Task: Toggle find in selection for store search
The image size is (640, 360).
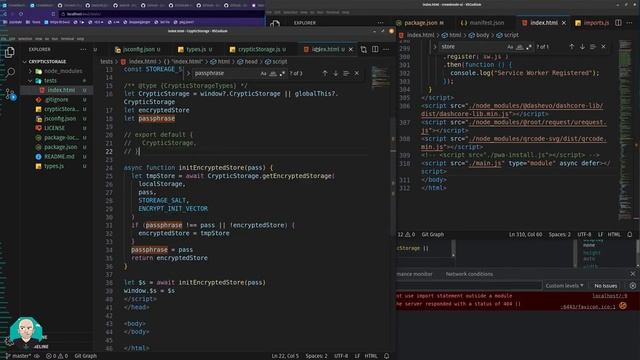Action: [x=593, y=47]
